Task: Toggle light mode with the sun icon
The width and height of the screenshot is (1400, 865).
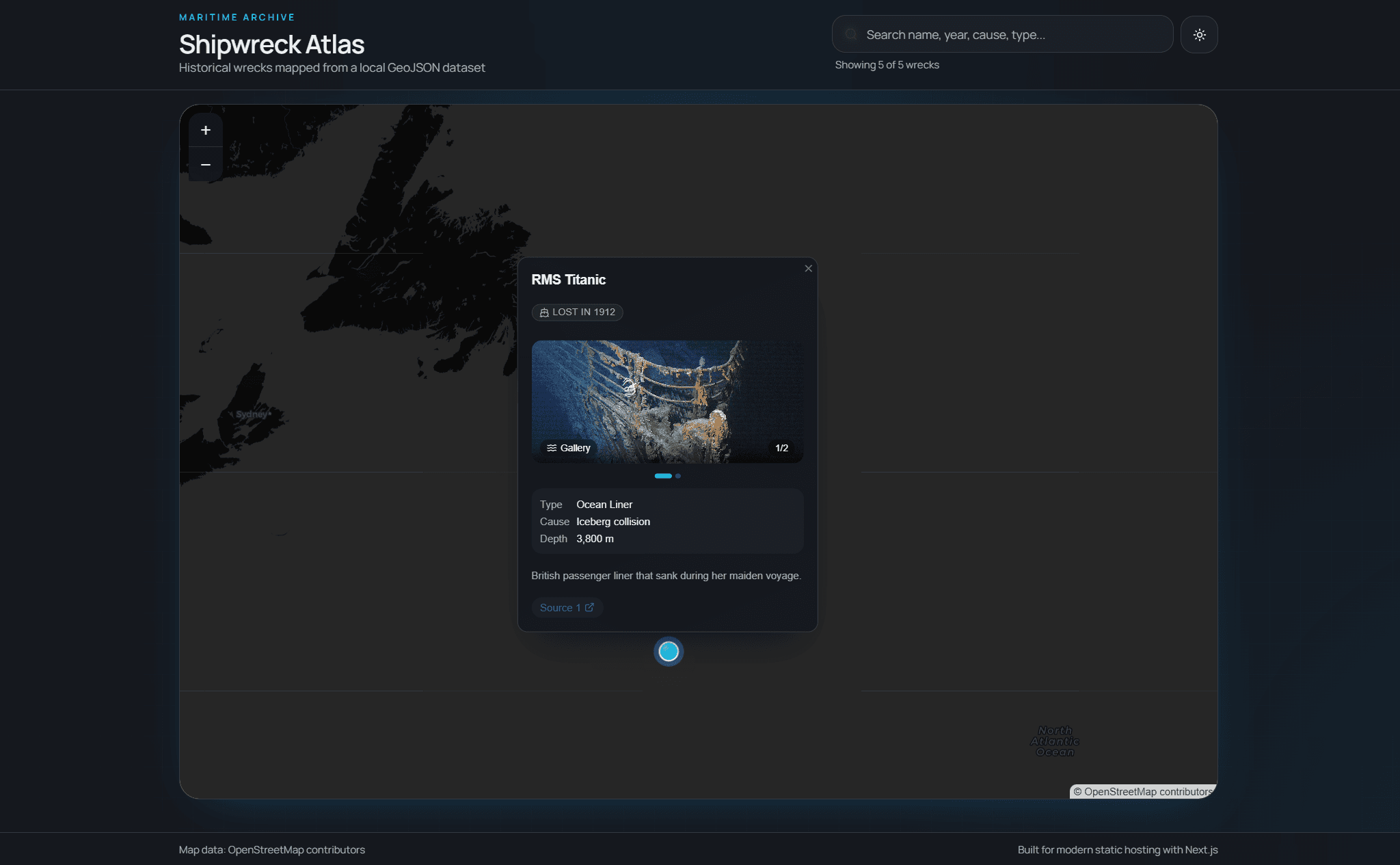Action: pyautogui.click(x=1199, y=34)
